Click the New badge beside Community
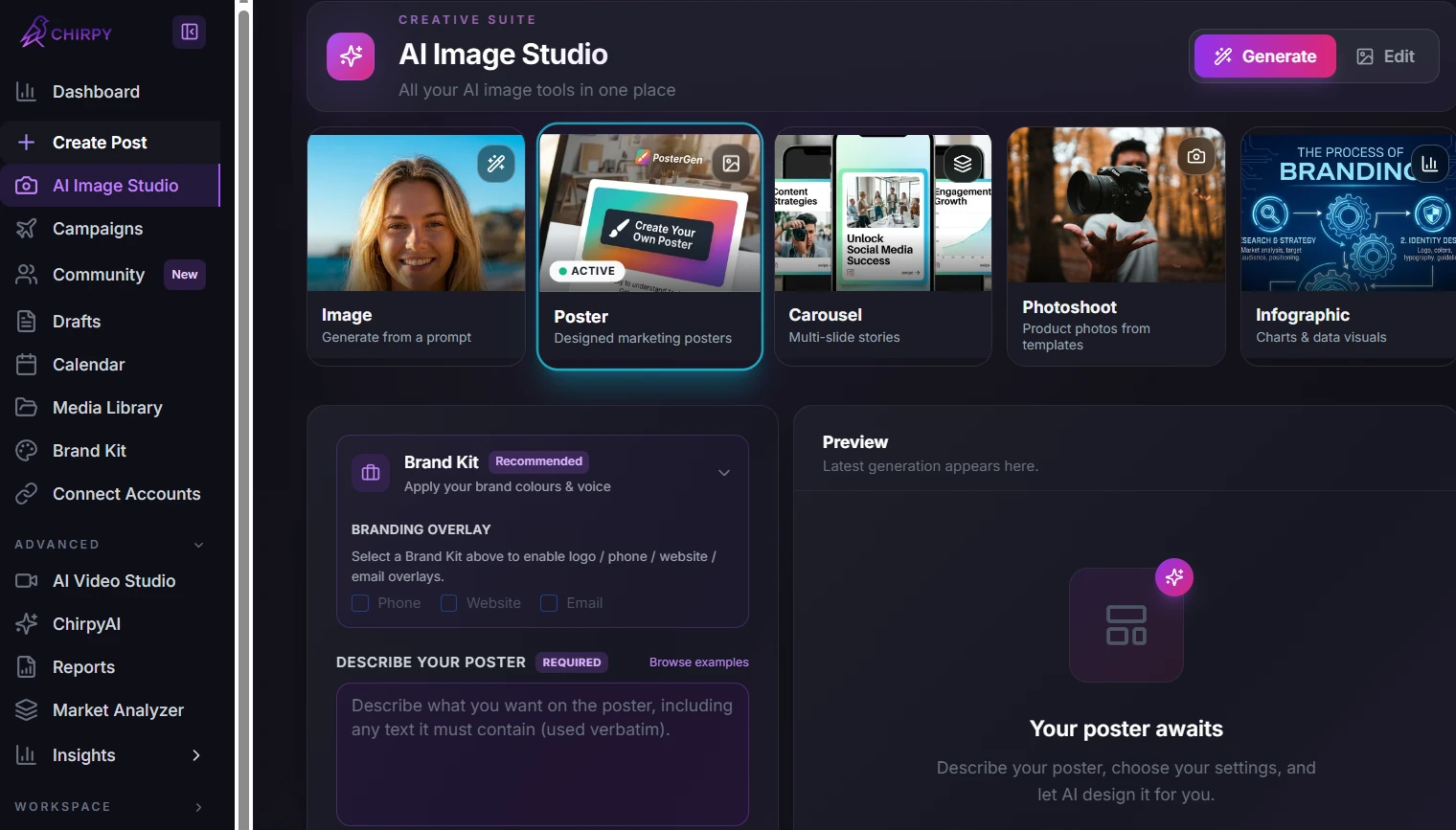The width and height of the screenshot is (1456, 830). (x=185, y=275)
